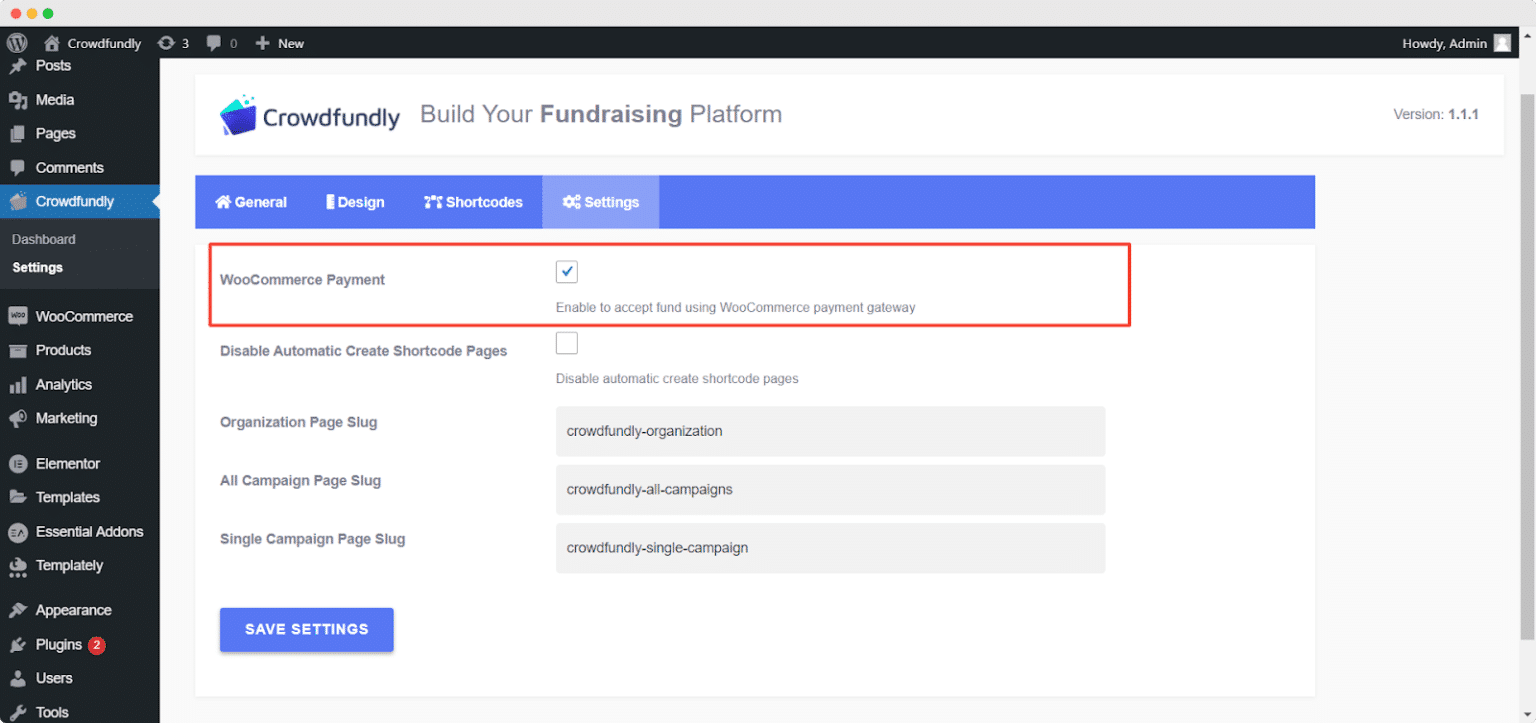Click the Appearance brush icon
Image resolution: width=1536 pixels, height=723 pixels.
coord(18,610)
